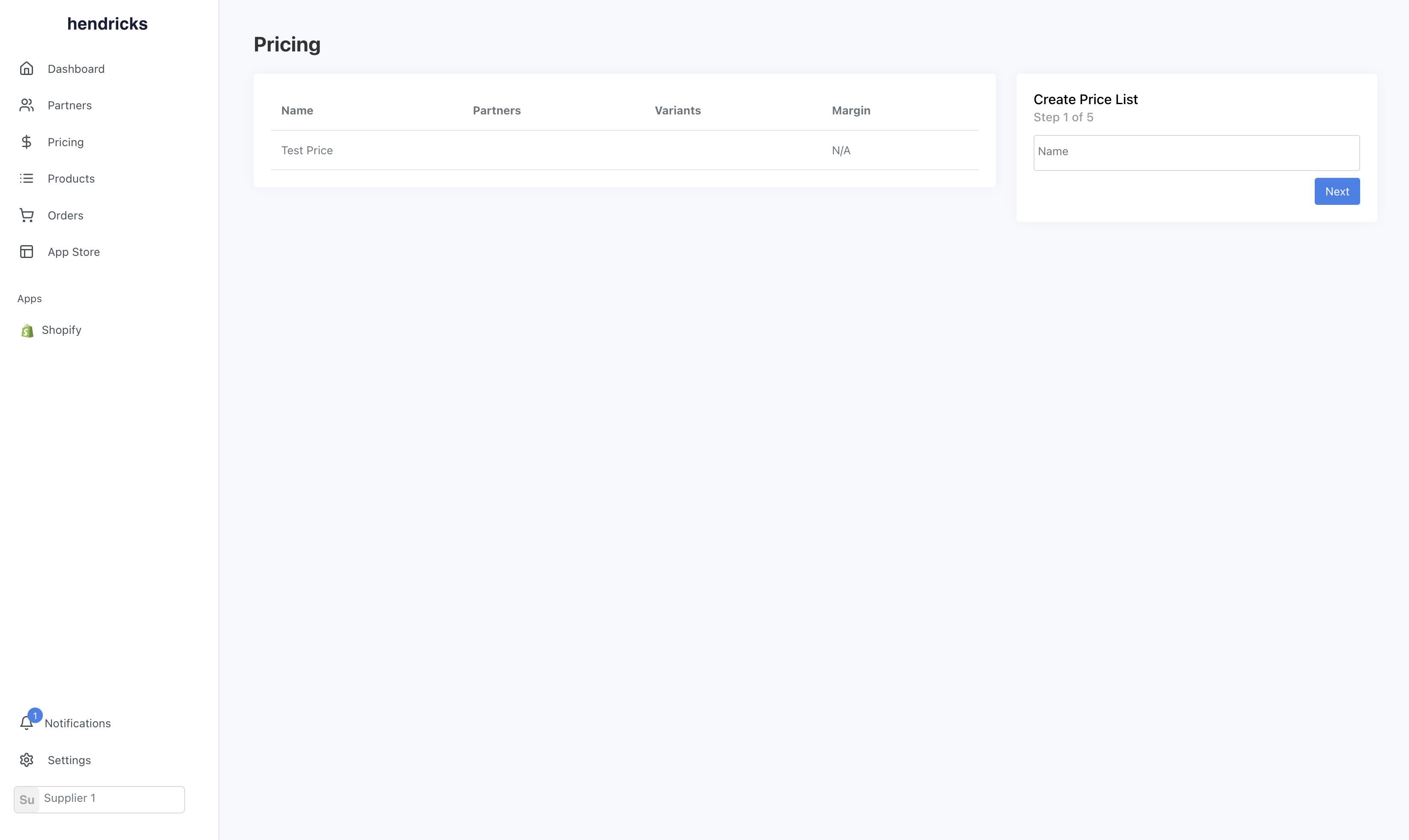This screenshot has height=840, width=1409.
Task: Click the Dashboard menu item
Action: tap(76, 69)
